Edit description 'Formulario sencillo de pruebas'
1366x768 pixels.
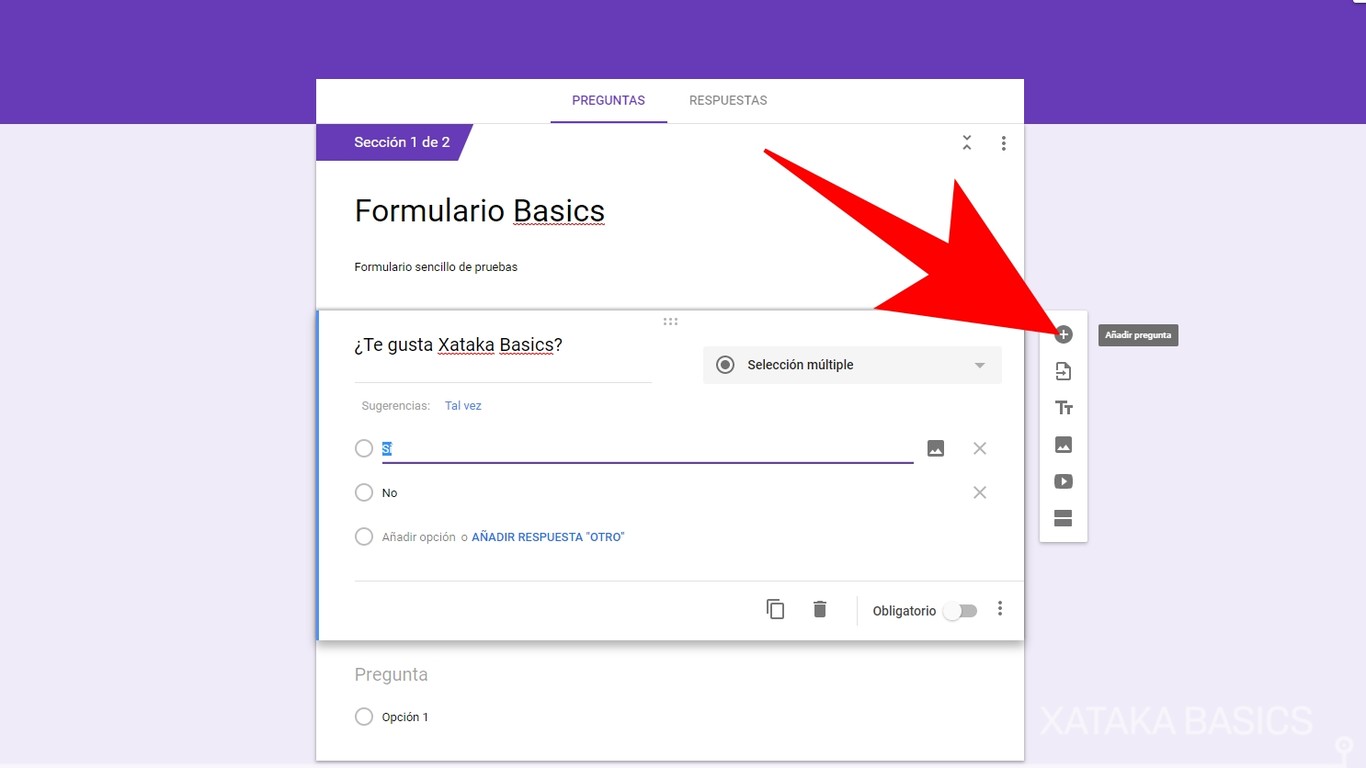point(436,267)
